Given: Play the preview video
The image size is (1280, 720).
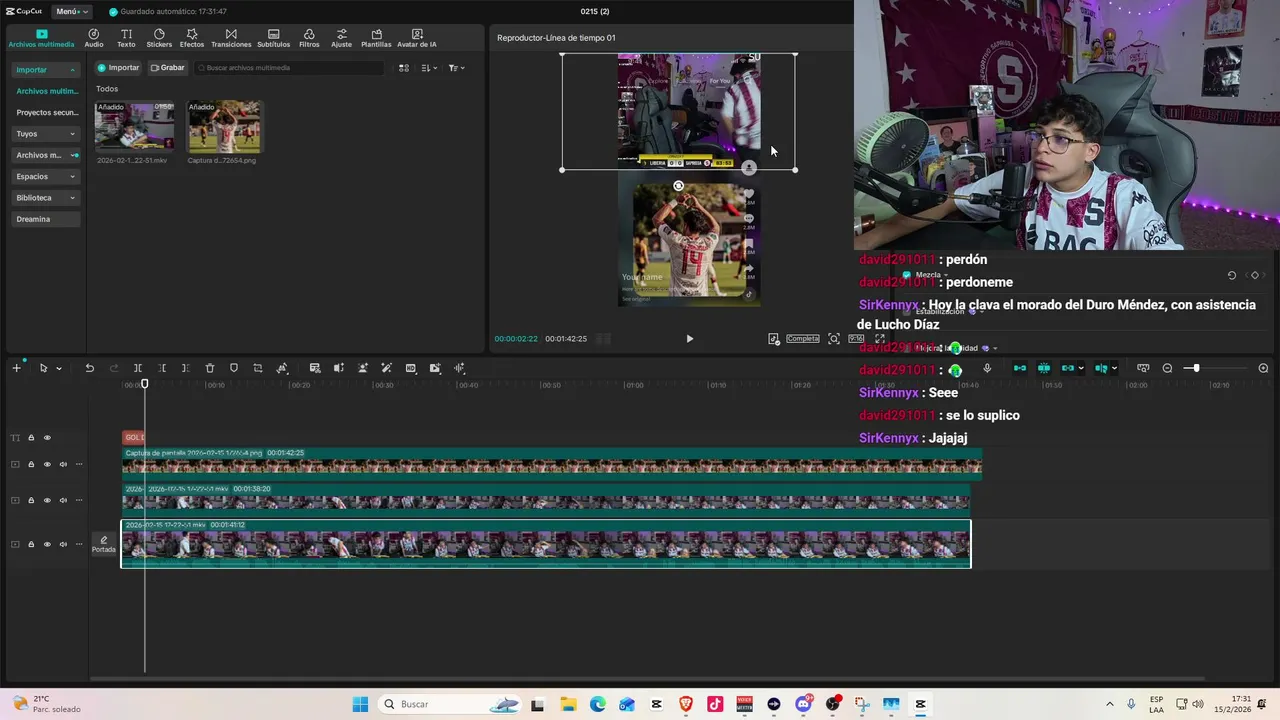Looking at the screenshot, I should (689, 339).
